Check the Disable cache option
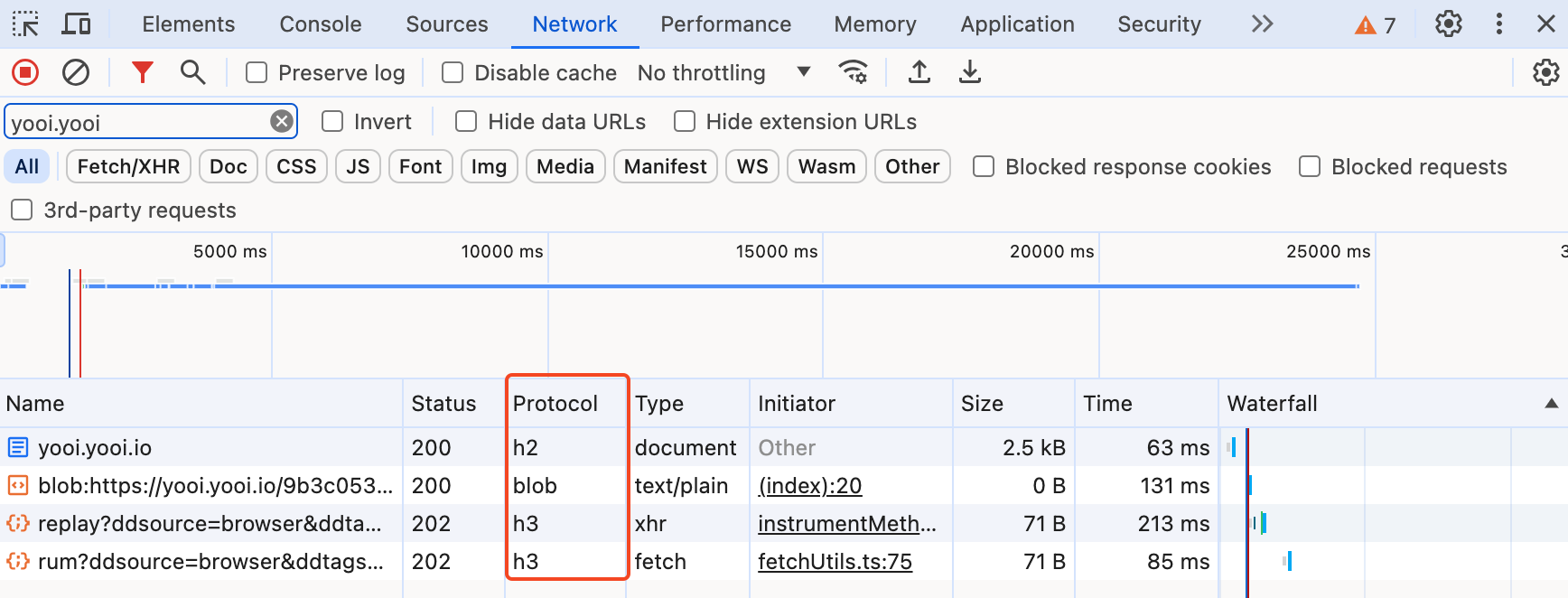This screenshot has width=1568, height=598. [x=453, y=73]
